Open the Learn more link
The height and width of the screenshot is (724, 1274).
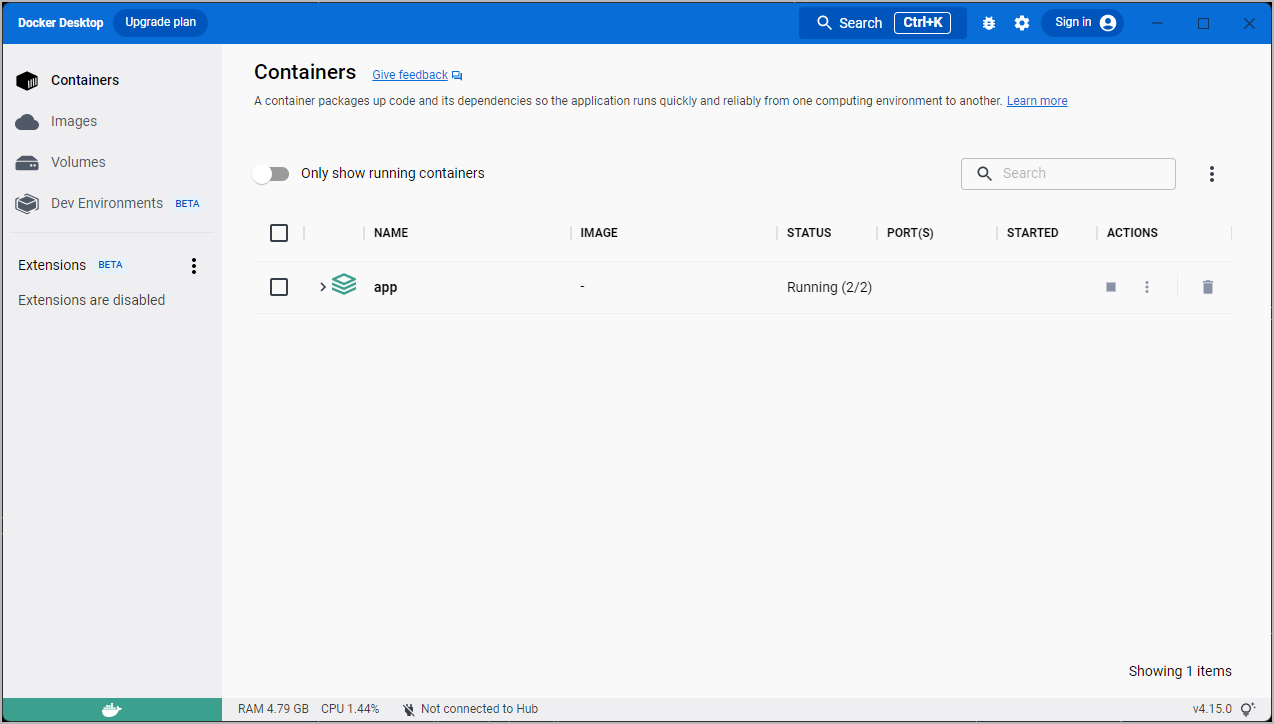point(1037,101)
